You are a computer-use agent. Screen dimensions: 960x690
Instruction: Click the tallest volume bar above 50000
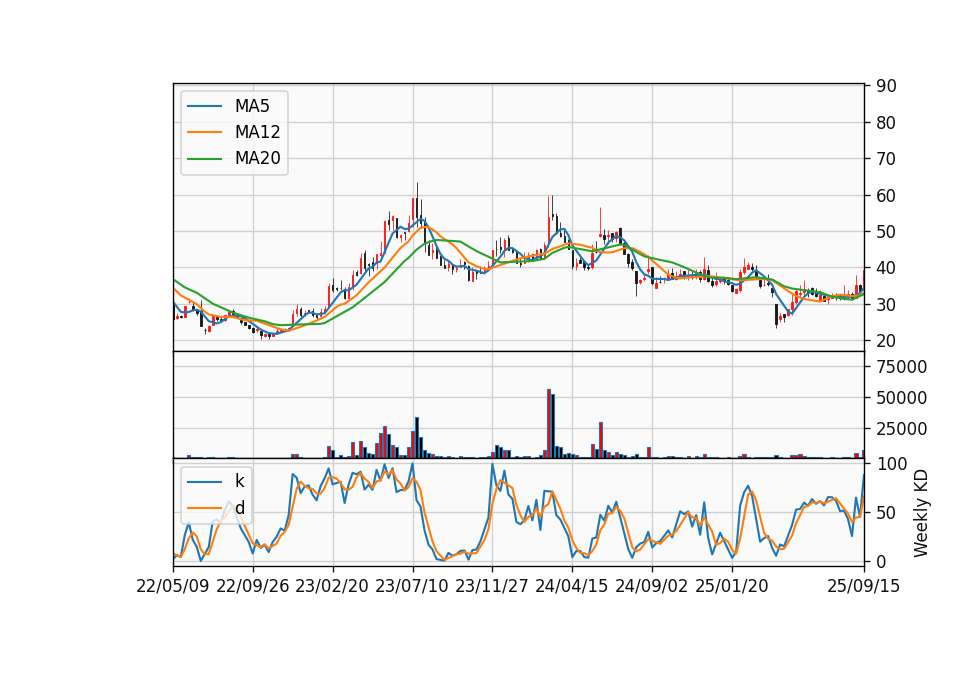(x=549, y=424)
